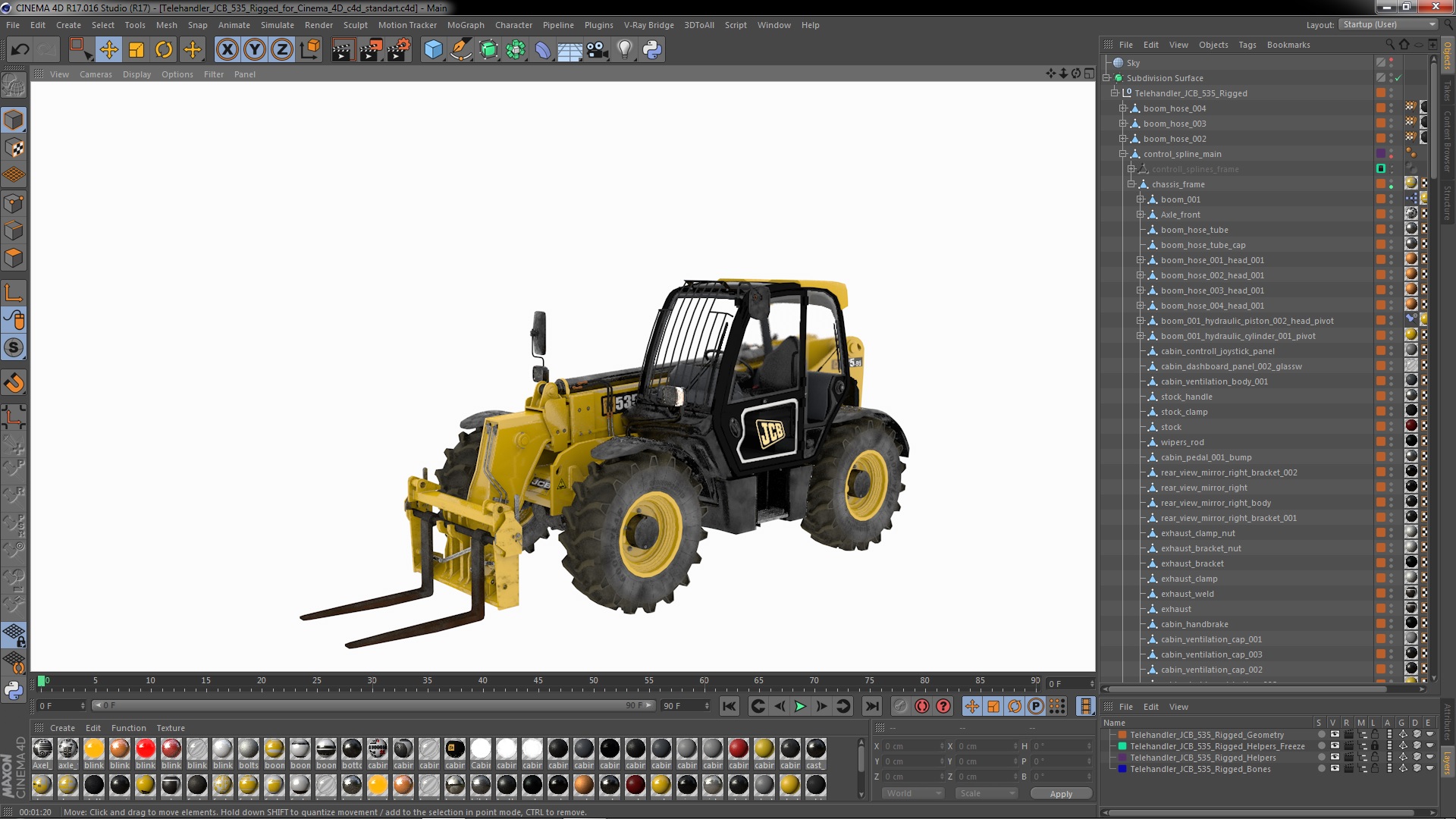
Task: Add a Cube primitive object
Action: pyautogui.click(x=433, y=50)
